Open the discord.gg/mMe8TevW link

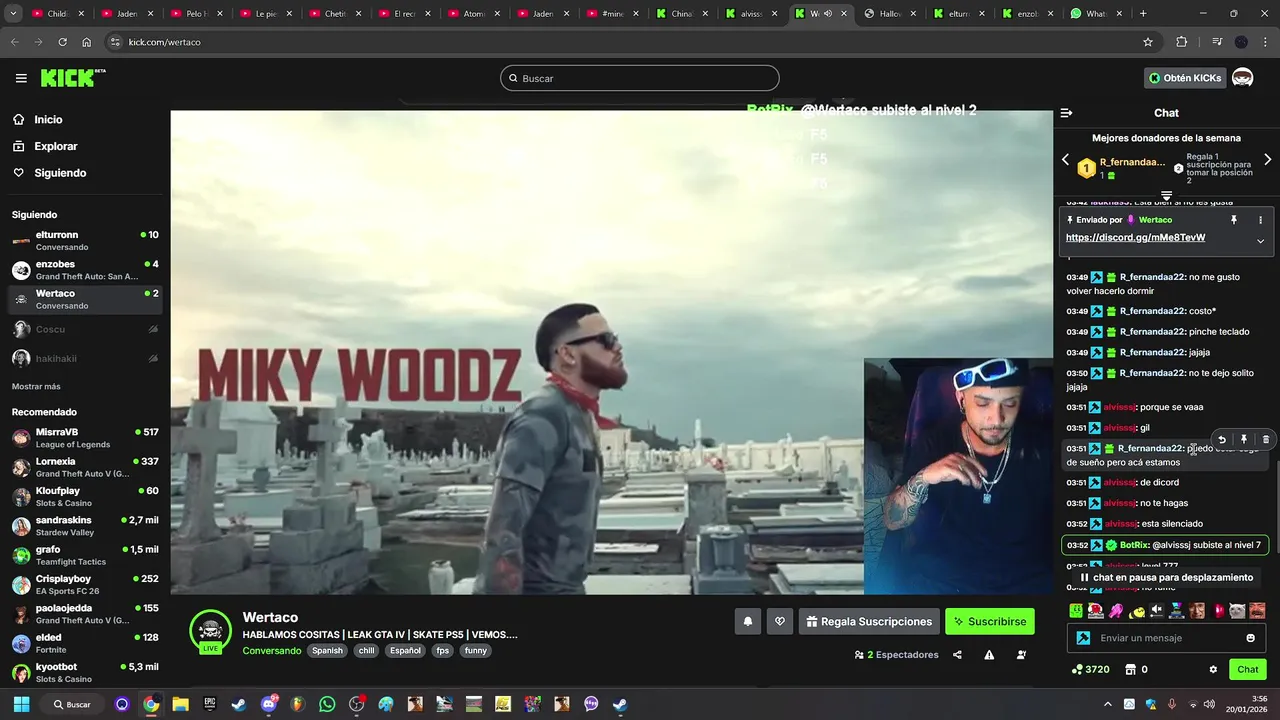coord(1135,238)
